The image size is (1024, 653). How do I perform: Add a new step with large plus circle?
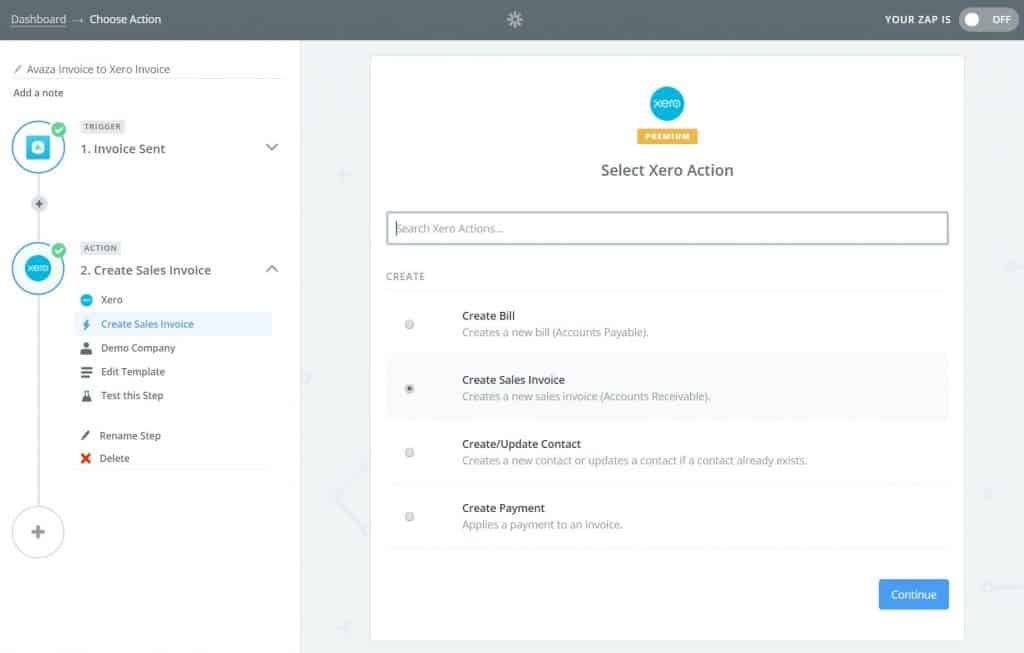point(38,532)
